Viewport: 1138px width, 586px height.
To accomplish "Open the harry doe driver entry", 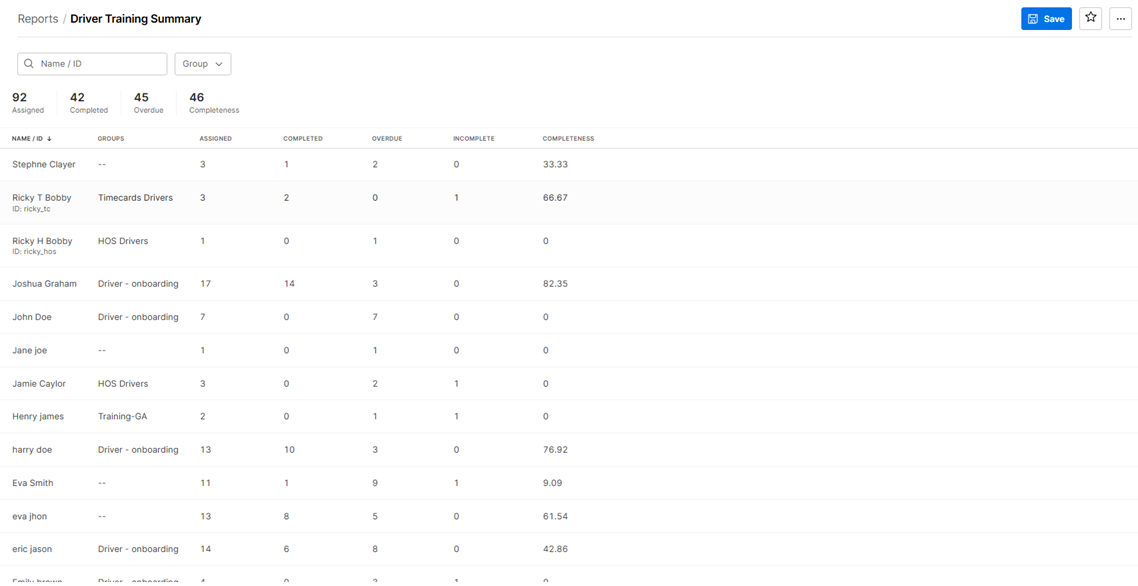I will [x=32, y=450].
